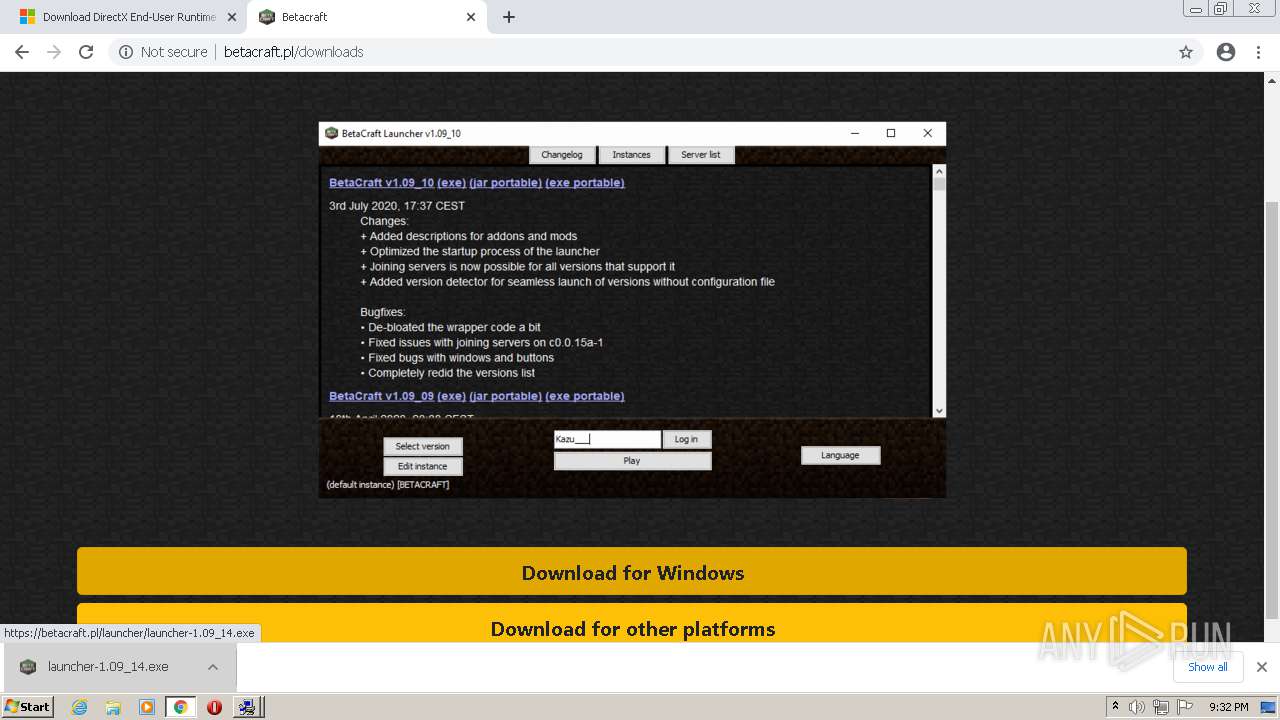Click Show all downloads button
The width and height of the screenshot is (1280, 720).
(1208, 667)
